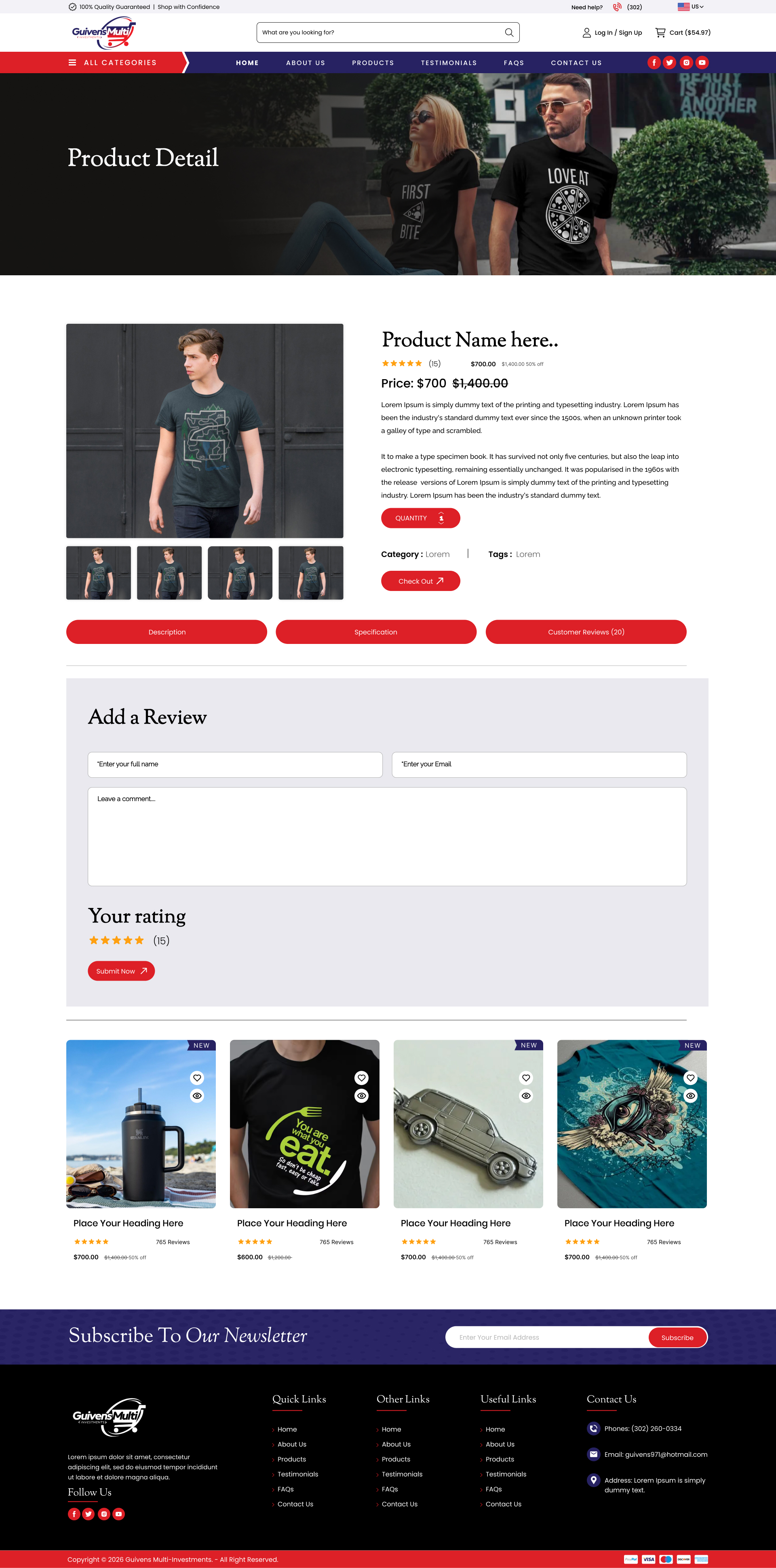Screen dimensions: 776x1568
Task: Toggle wishlist heart on eat t-shirt product
Action: (361, 1078)
